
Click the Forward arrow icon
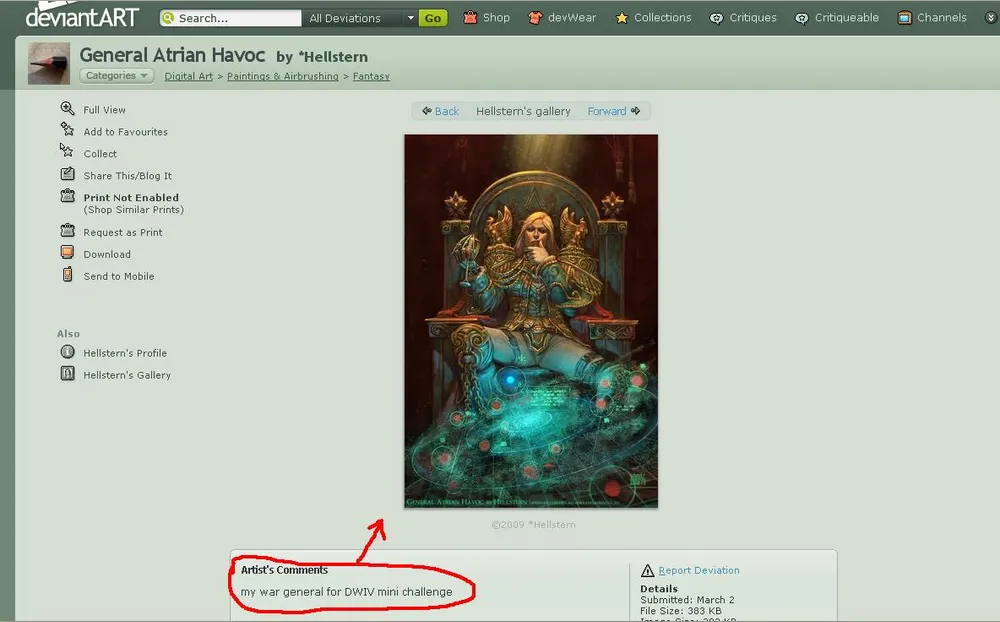point(635,111)
